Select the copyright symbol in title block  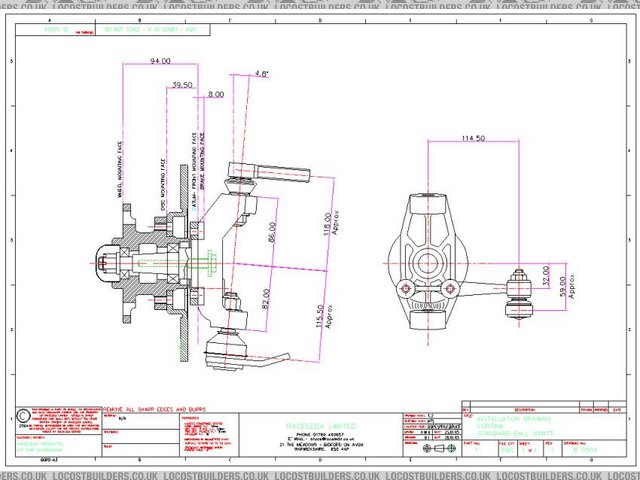[x=24, y=415]
